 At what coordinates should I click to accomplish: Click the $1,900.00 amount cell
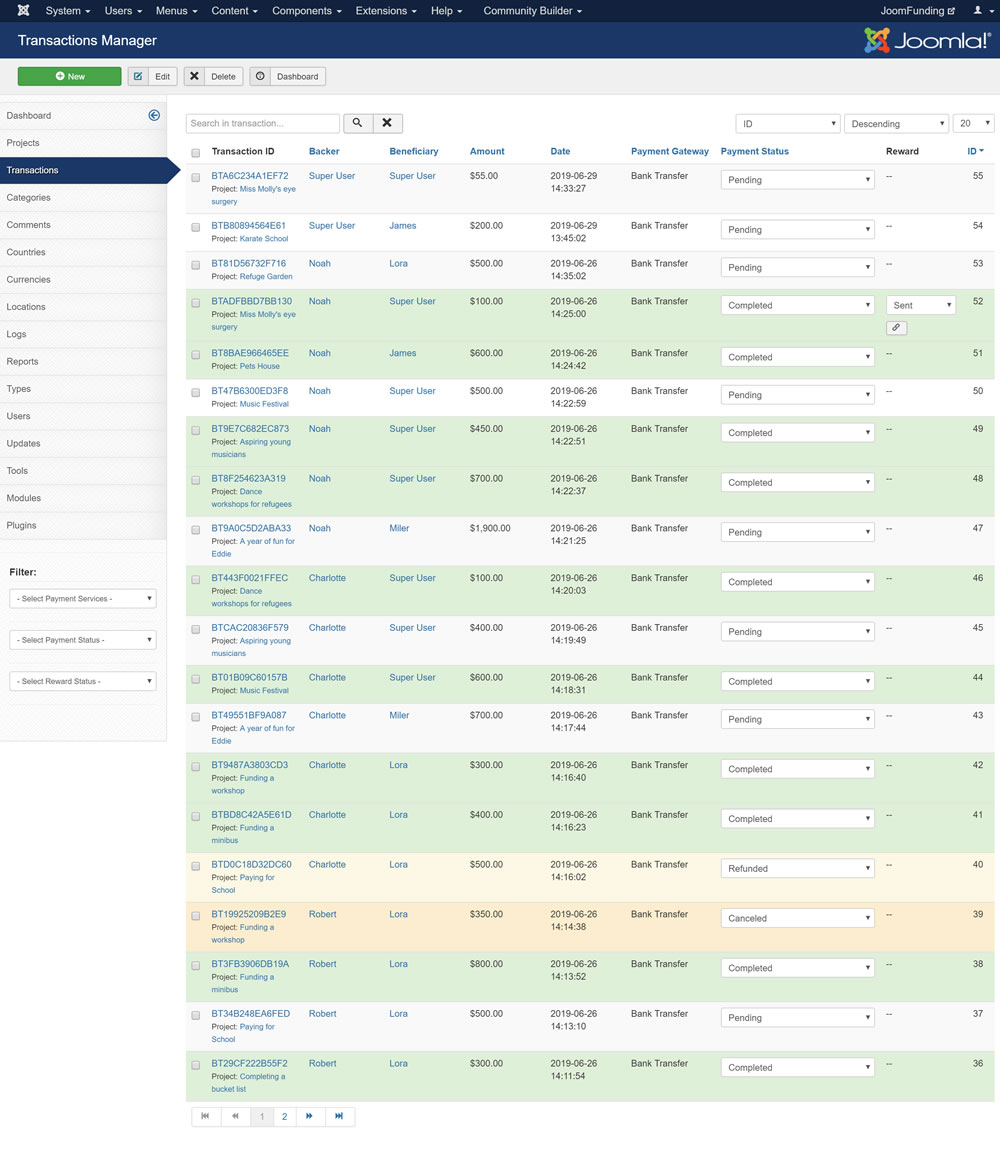490,528
